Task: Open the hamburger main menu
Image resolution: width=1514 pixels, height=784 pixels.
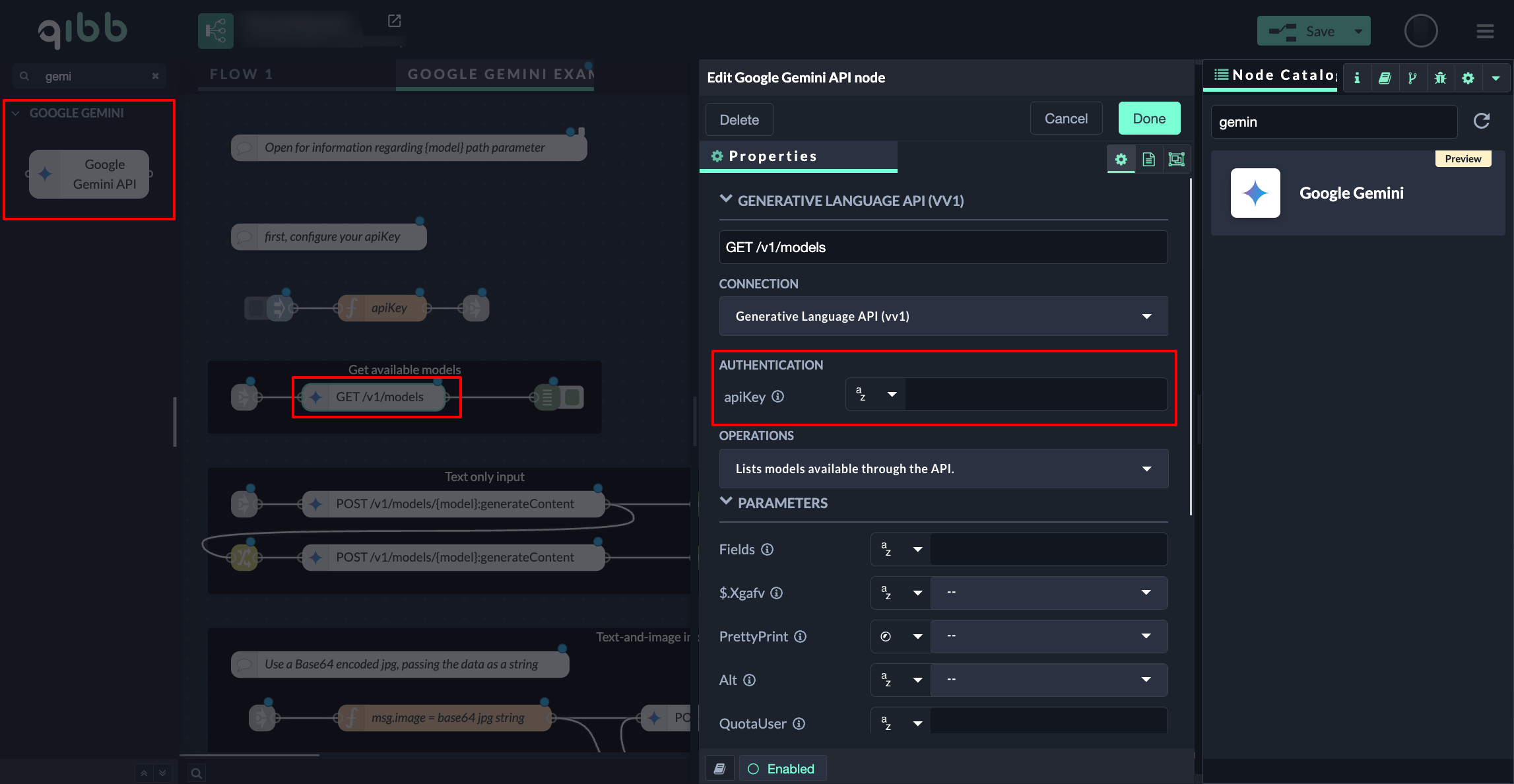Action: coord(1485,31)
